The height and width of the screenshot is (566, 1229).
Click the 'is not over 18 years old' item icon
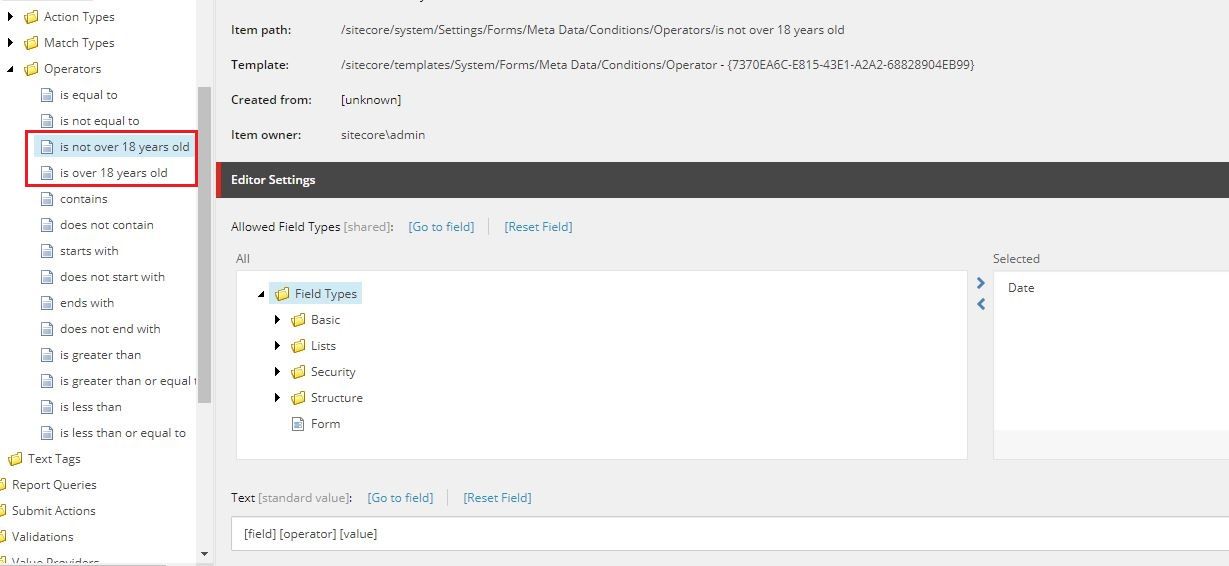(x=47, y=147)
